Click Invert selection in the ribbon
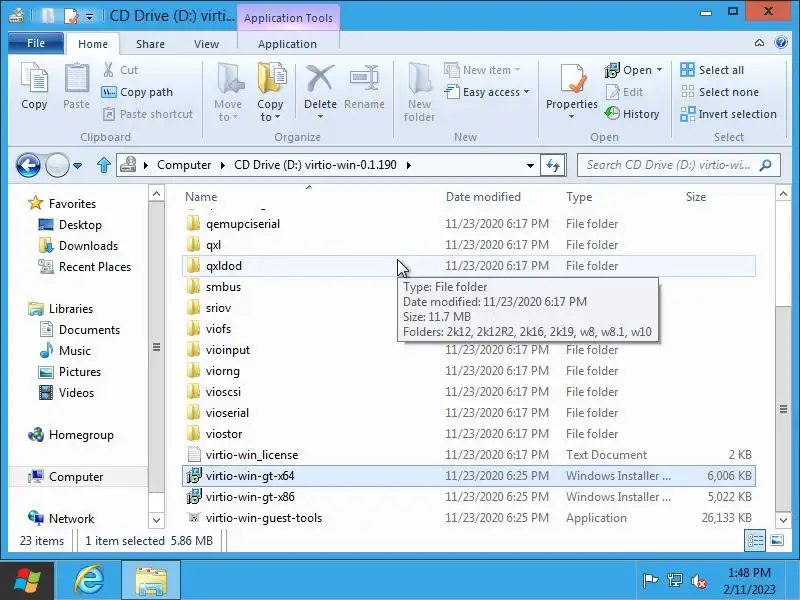This screenshot has height=600, width=800. tap(729, 114)
